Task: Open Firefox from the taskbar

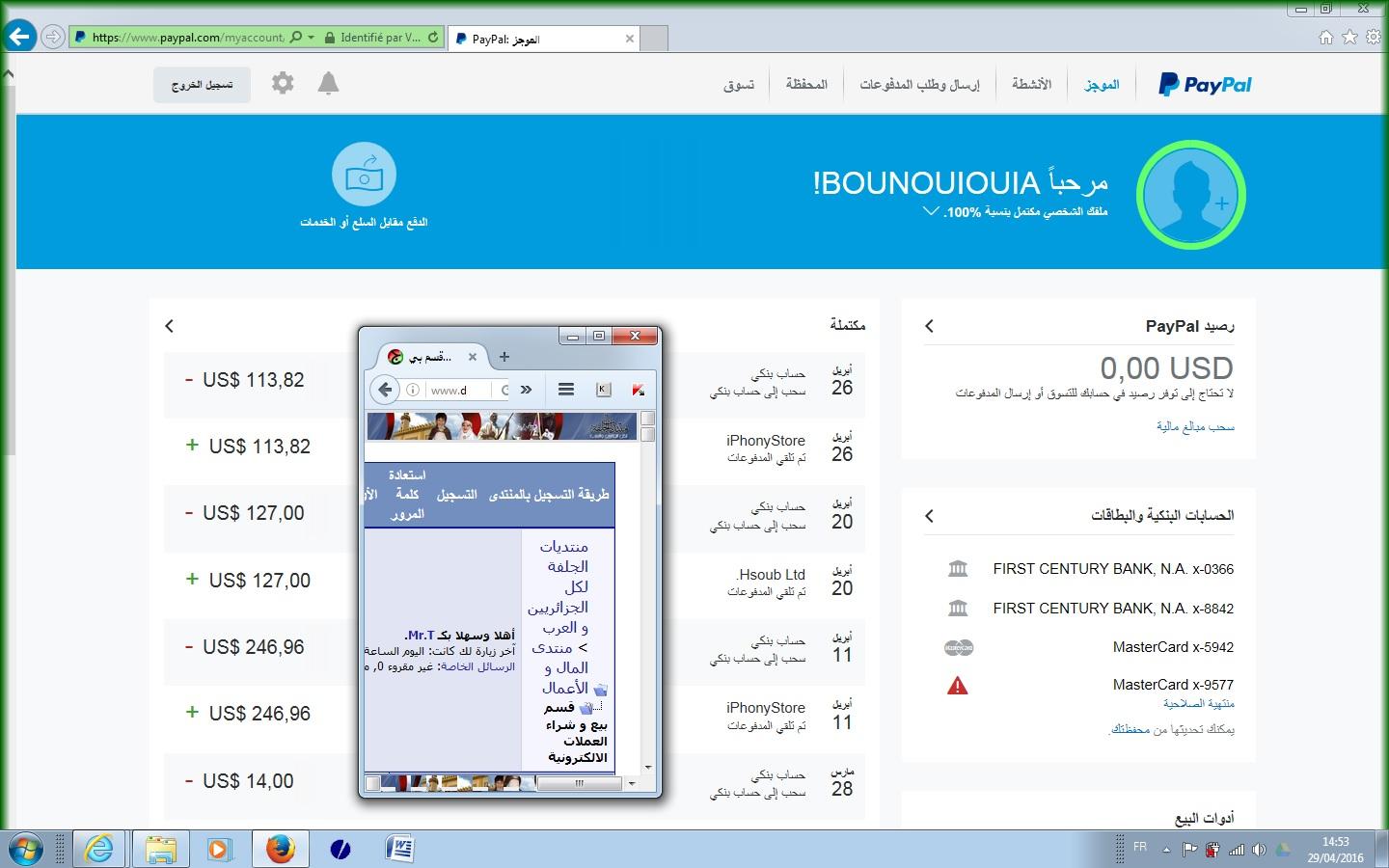Action: point(281,849)
